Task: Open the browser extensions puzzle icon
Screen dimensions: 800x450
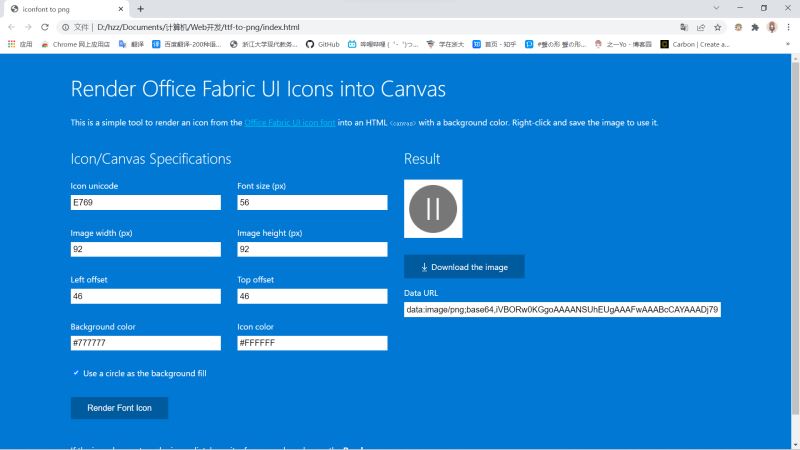Action: [x=755, y=27]
